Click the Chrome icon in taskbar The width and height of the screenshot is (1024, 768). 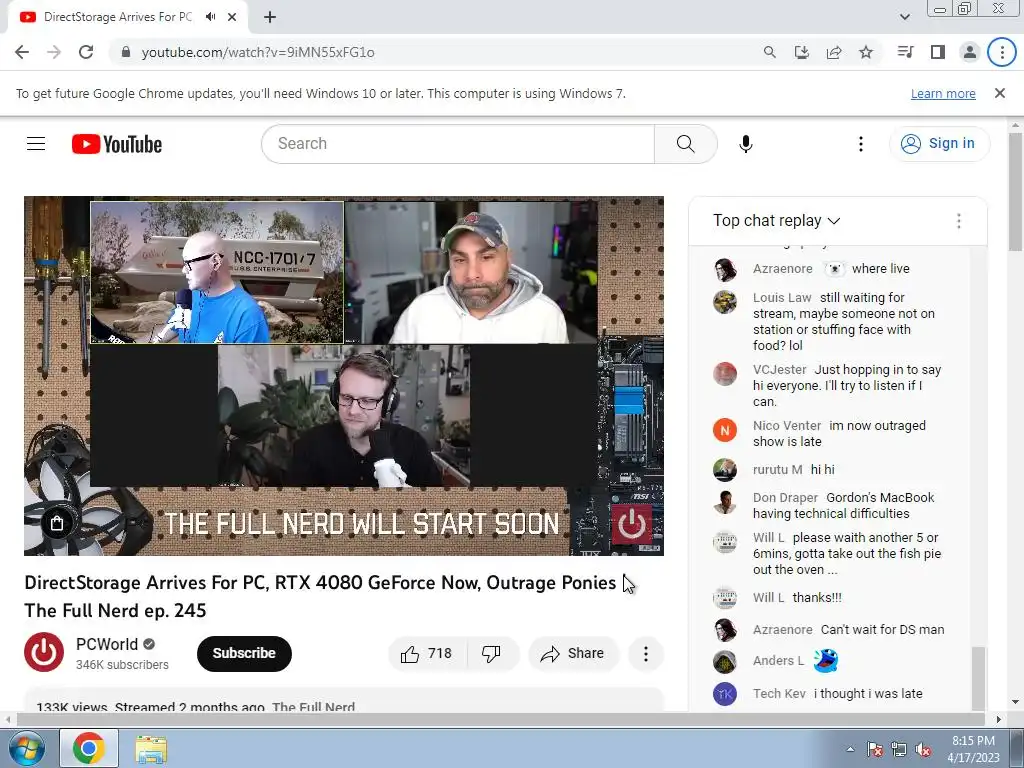click(x=89, y=748)
